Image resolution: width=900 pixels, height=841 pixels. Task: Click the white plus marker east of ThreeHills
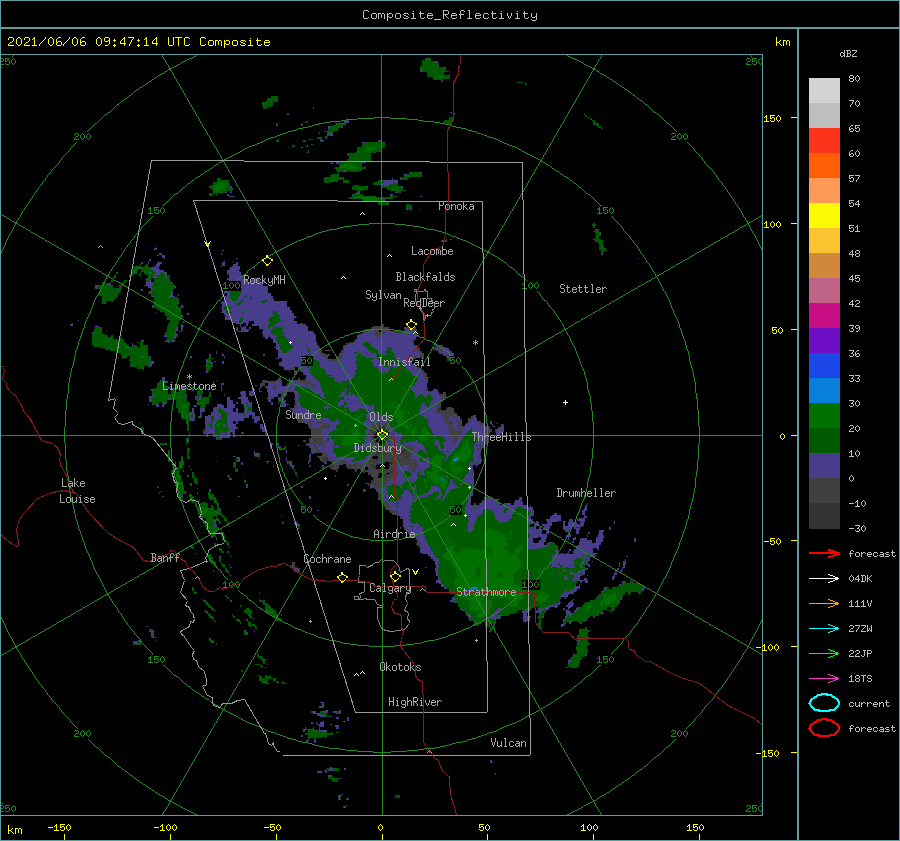[565, 402]
